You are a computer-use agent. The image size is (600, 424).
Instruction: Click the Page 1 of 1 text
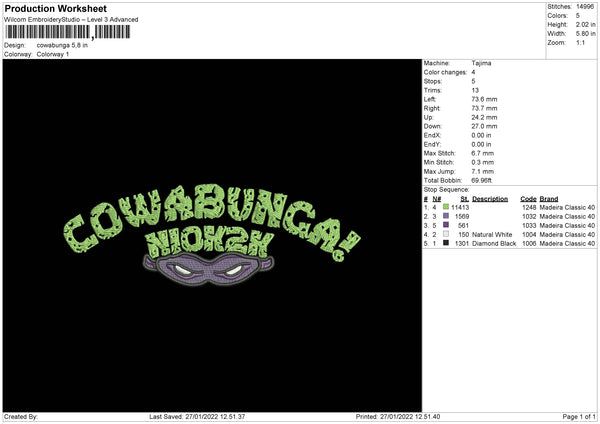click(x=579, y=416)
